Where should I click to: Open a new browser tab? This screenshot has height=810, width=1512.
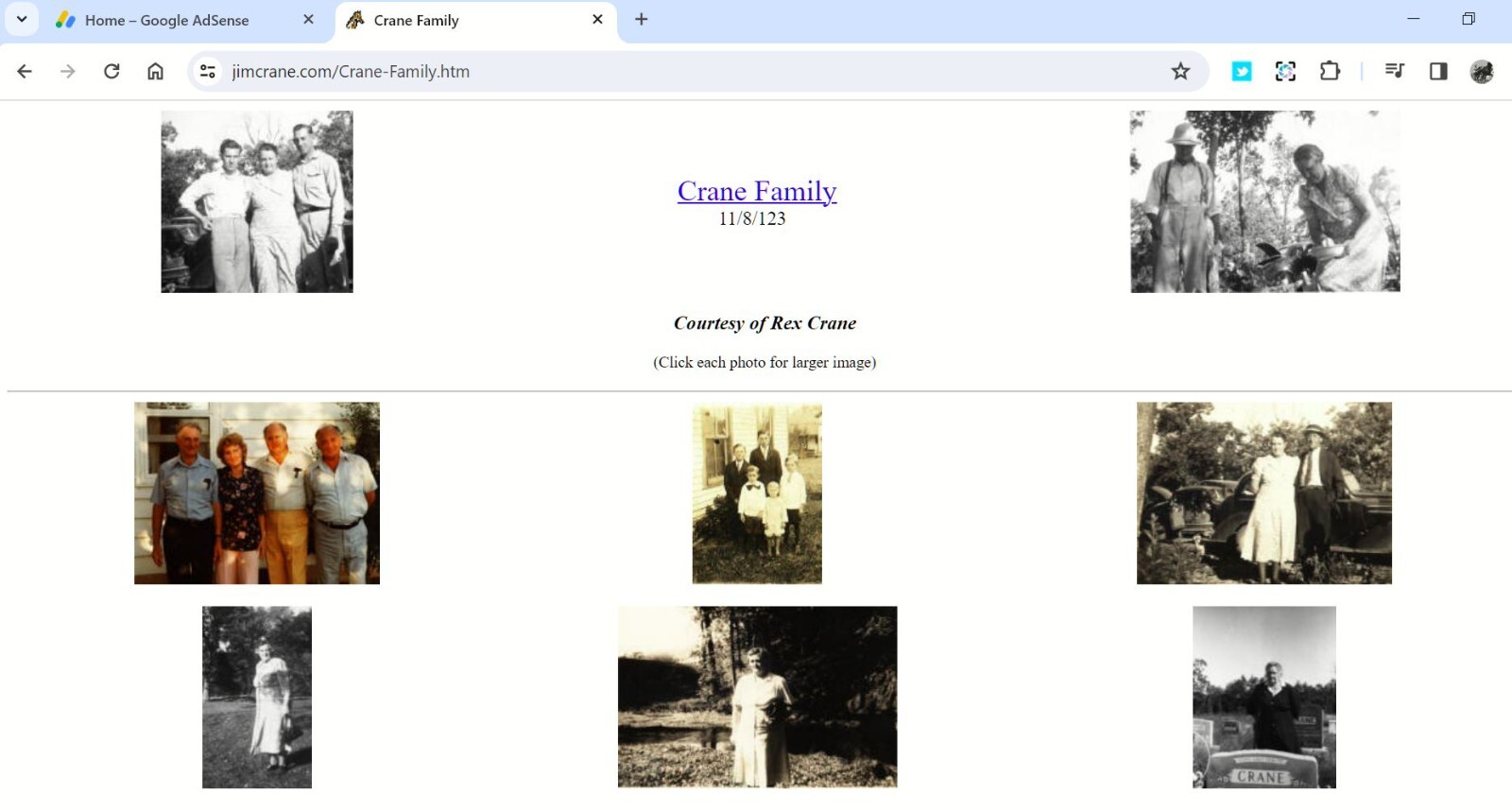642,19
